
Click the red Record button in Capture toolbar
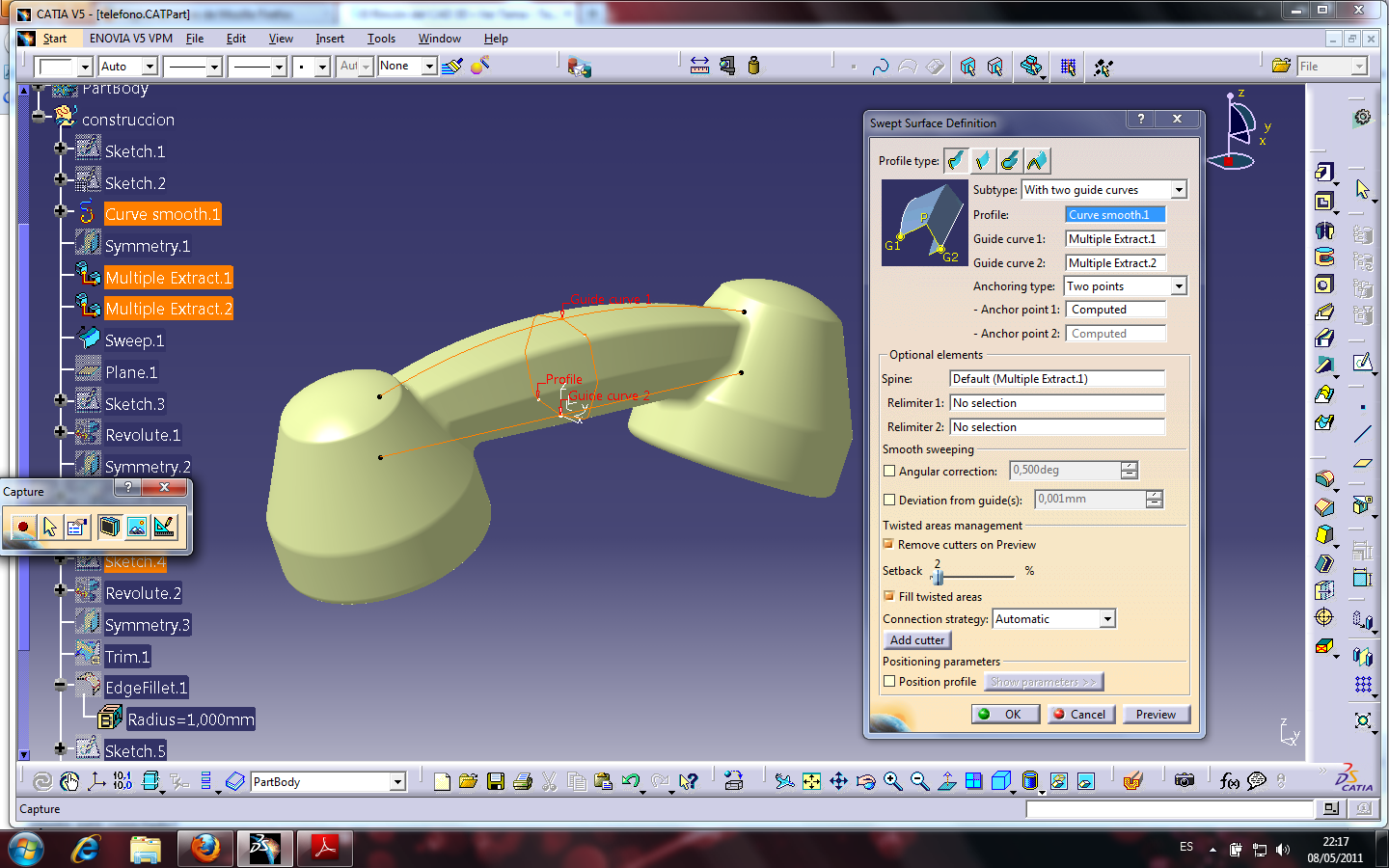[x=23, y=527]
